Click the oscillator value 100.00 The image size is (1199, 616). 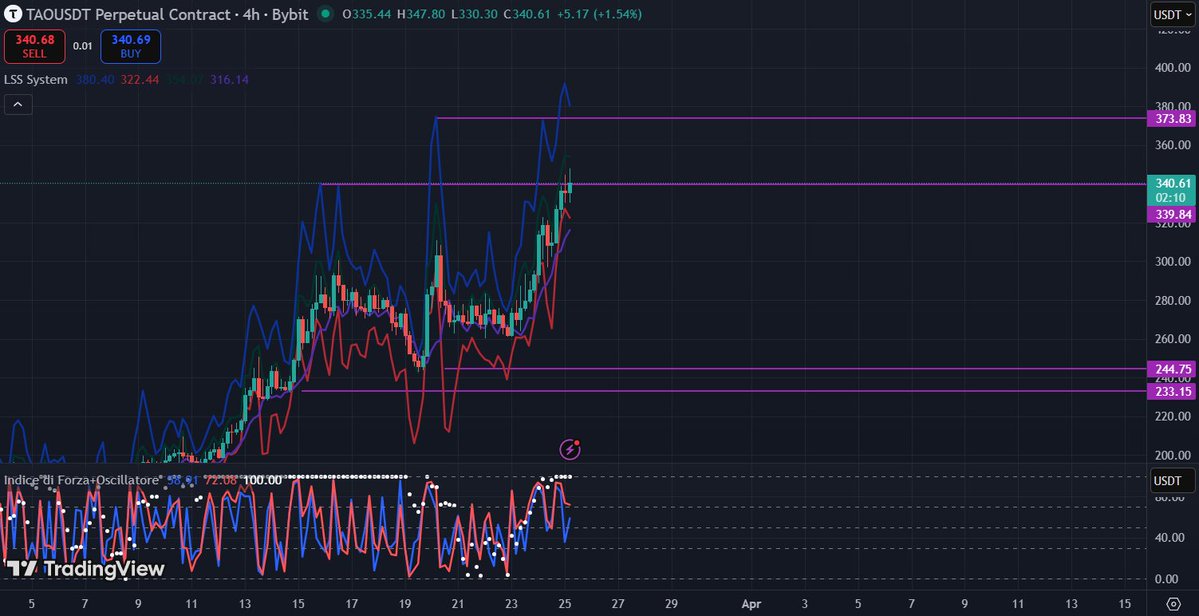click(x=263, y=480)
